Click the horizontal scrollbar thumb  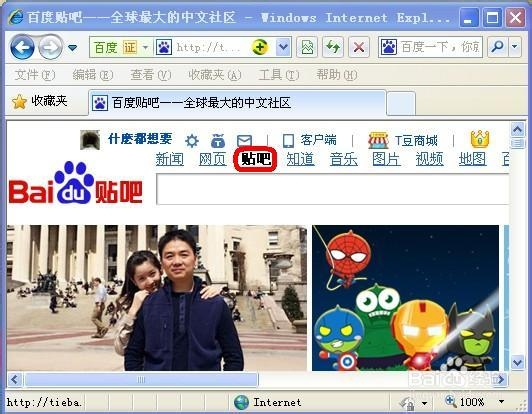pos(141,379)
